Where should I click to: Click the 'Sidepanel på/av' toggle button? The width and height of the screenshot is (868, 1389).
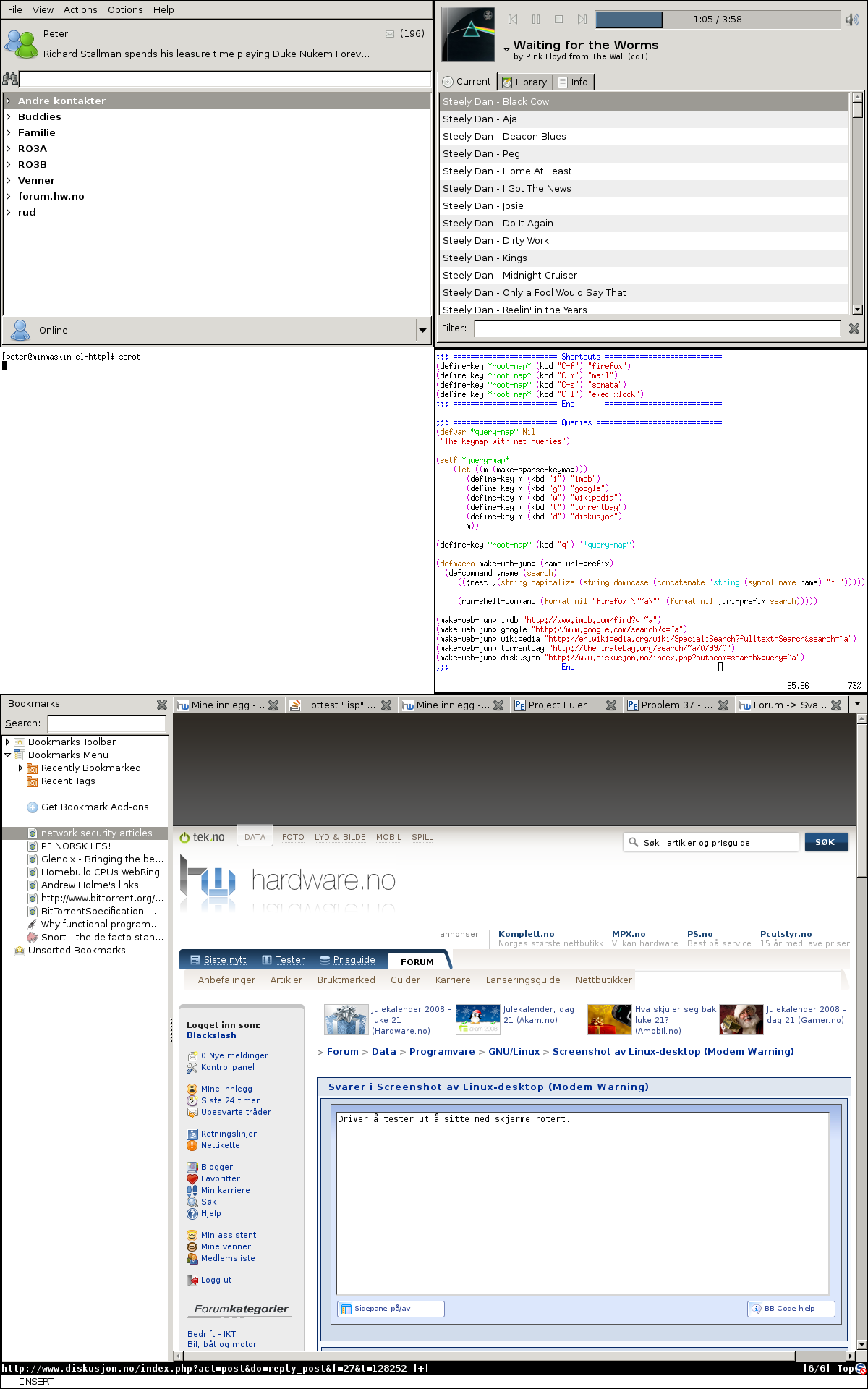(x=391, y=1309)
